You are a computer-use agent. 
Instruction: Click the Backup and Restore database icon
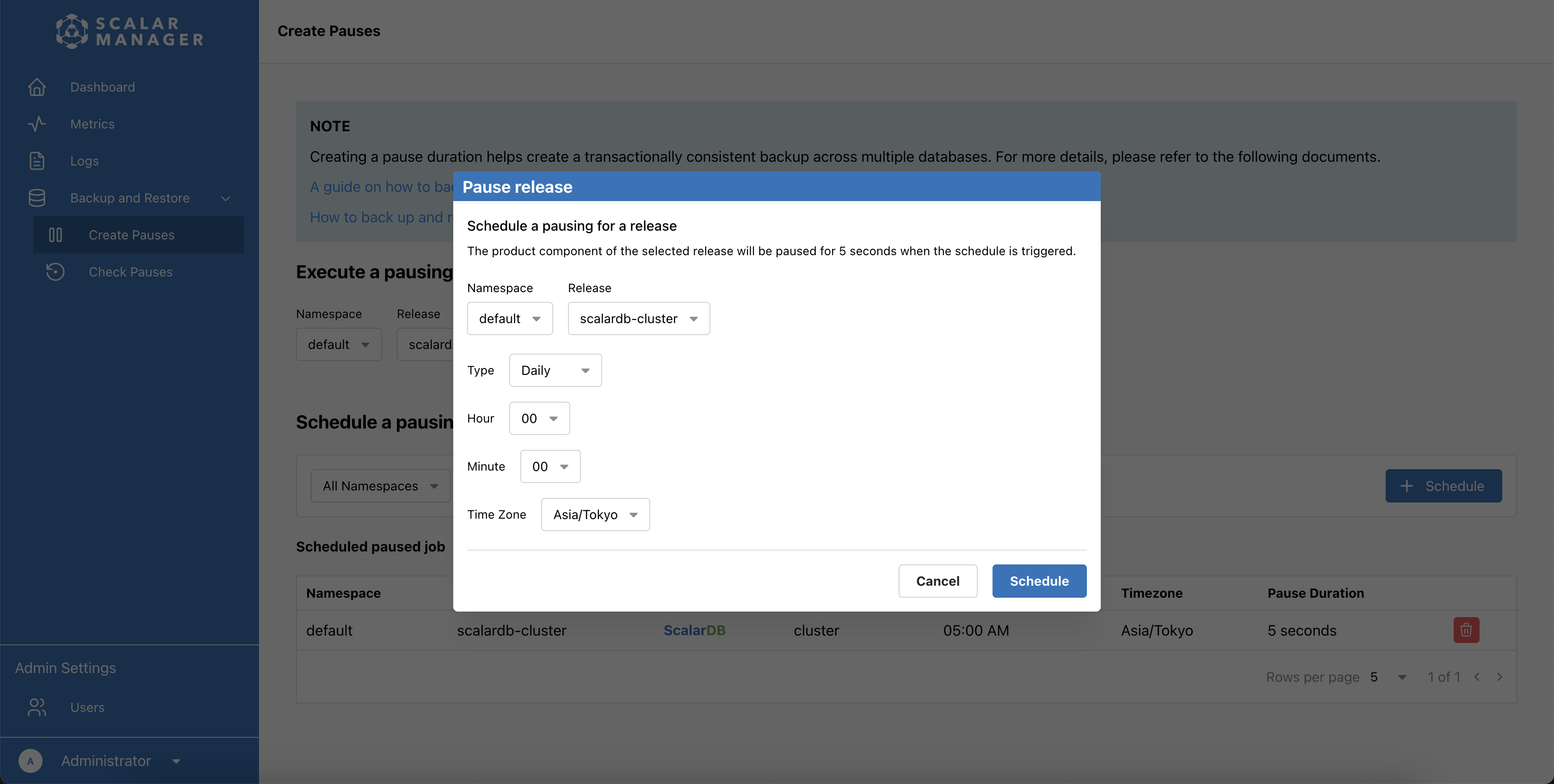point(37,198)
